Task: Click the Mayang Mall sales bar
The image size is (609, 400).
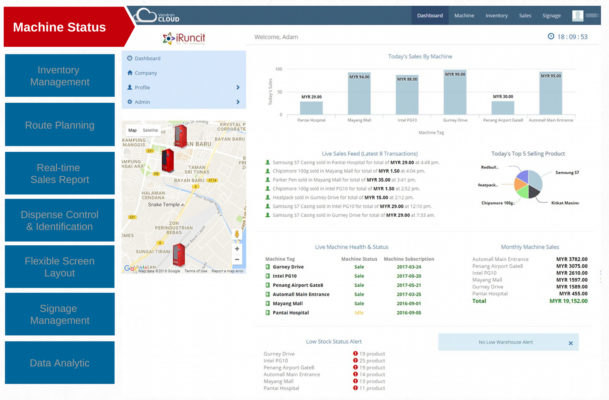Action: coord(359,94)
